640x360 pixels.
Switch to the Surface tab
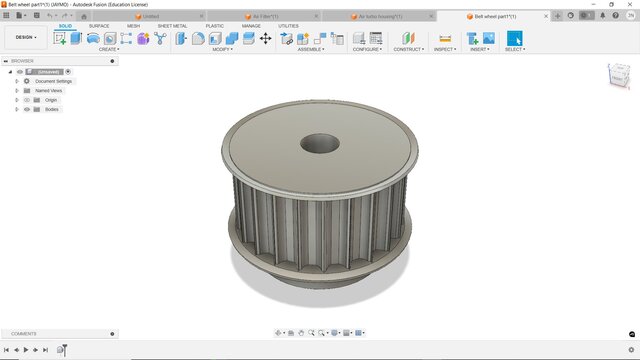pyautogui.click(x=99, y=26)
